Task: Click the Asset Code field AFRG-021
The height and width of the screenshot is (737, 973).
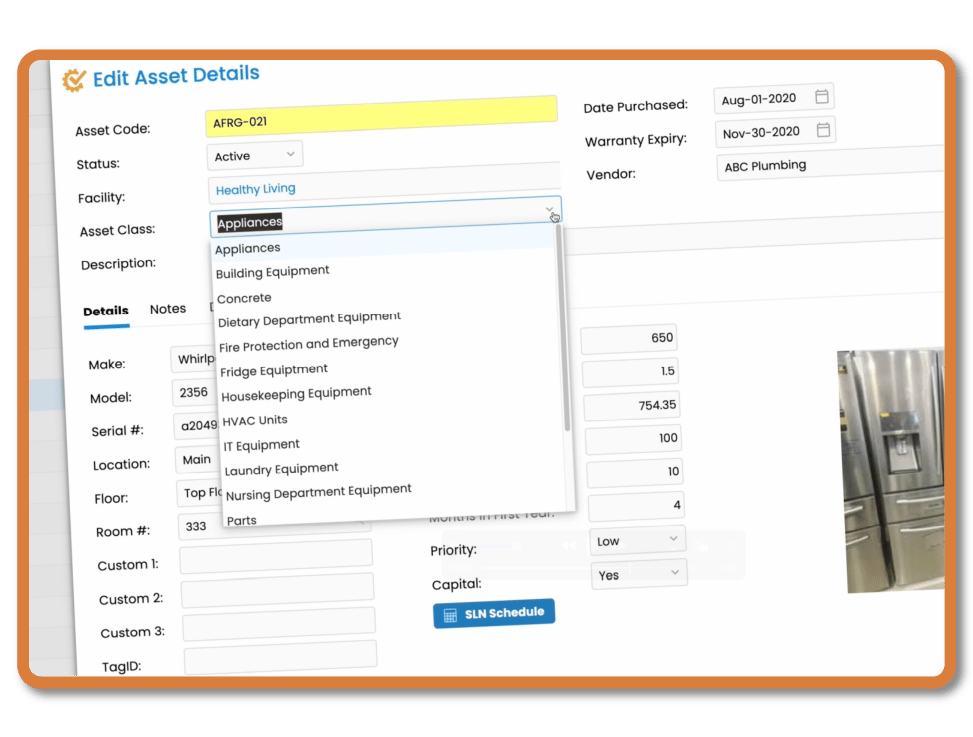Action: point(381,116)
